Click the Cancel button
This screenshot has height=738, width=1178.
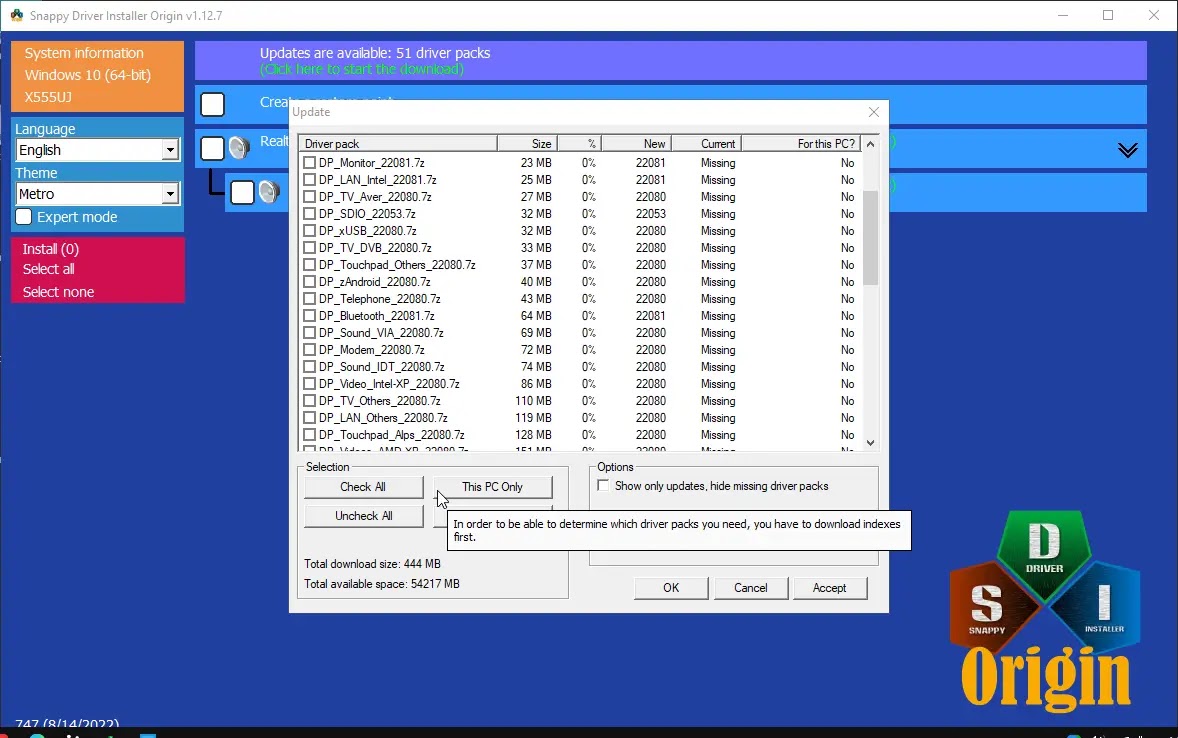pyautogui.click(x=751, y=588)
